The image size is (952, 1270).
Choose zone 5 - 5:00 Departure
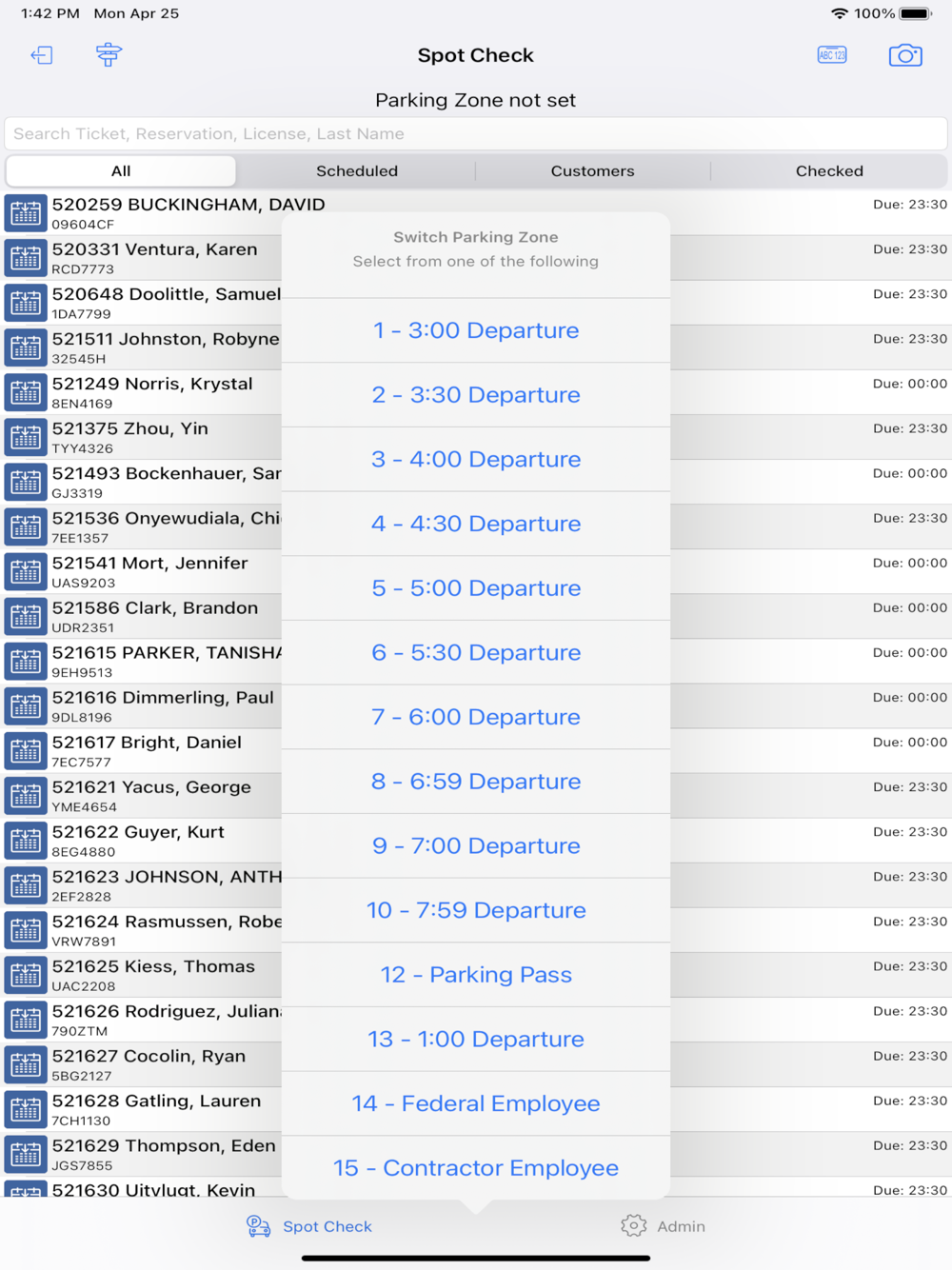(476, 588)
